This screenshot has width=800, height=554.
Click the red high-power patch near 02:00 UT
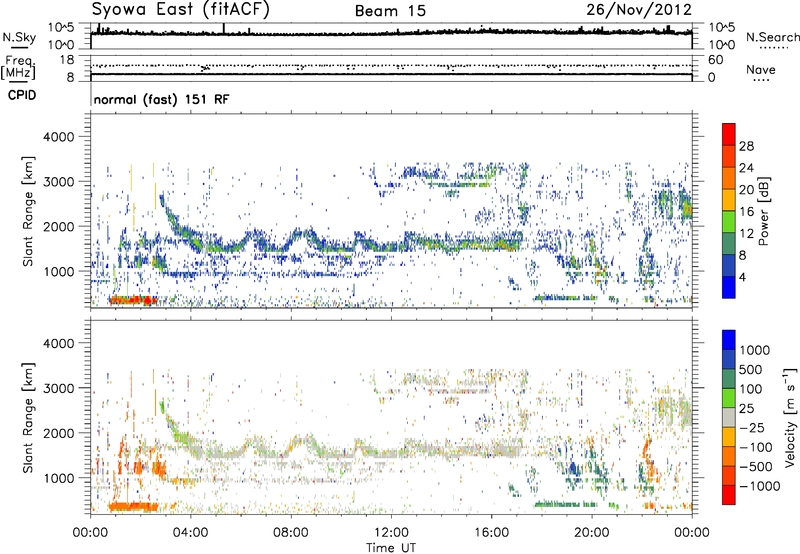pyautogui.click(x=134, y=300)
